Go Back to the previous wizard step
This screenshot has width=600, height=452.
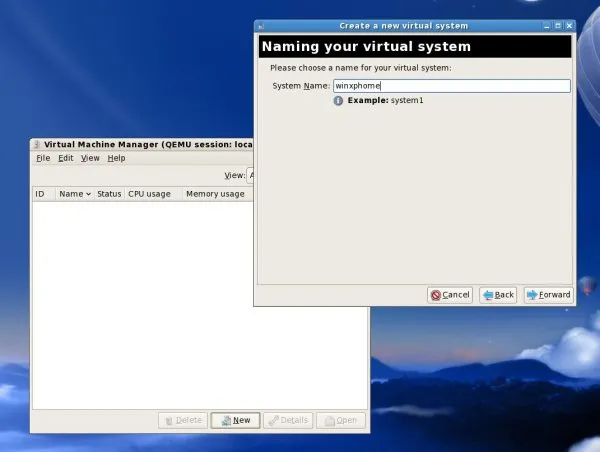pyautogui.click(x=498, y=295)
